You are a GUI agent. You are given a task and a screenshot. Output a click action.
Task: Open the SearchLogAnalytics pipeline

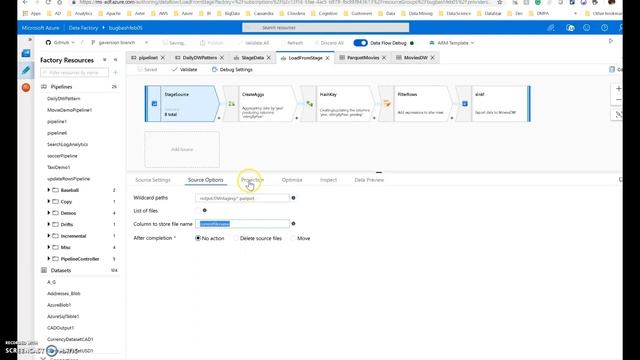[x=67, y=144]
